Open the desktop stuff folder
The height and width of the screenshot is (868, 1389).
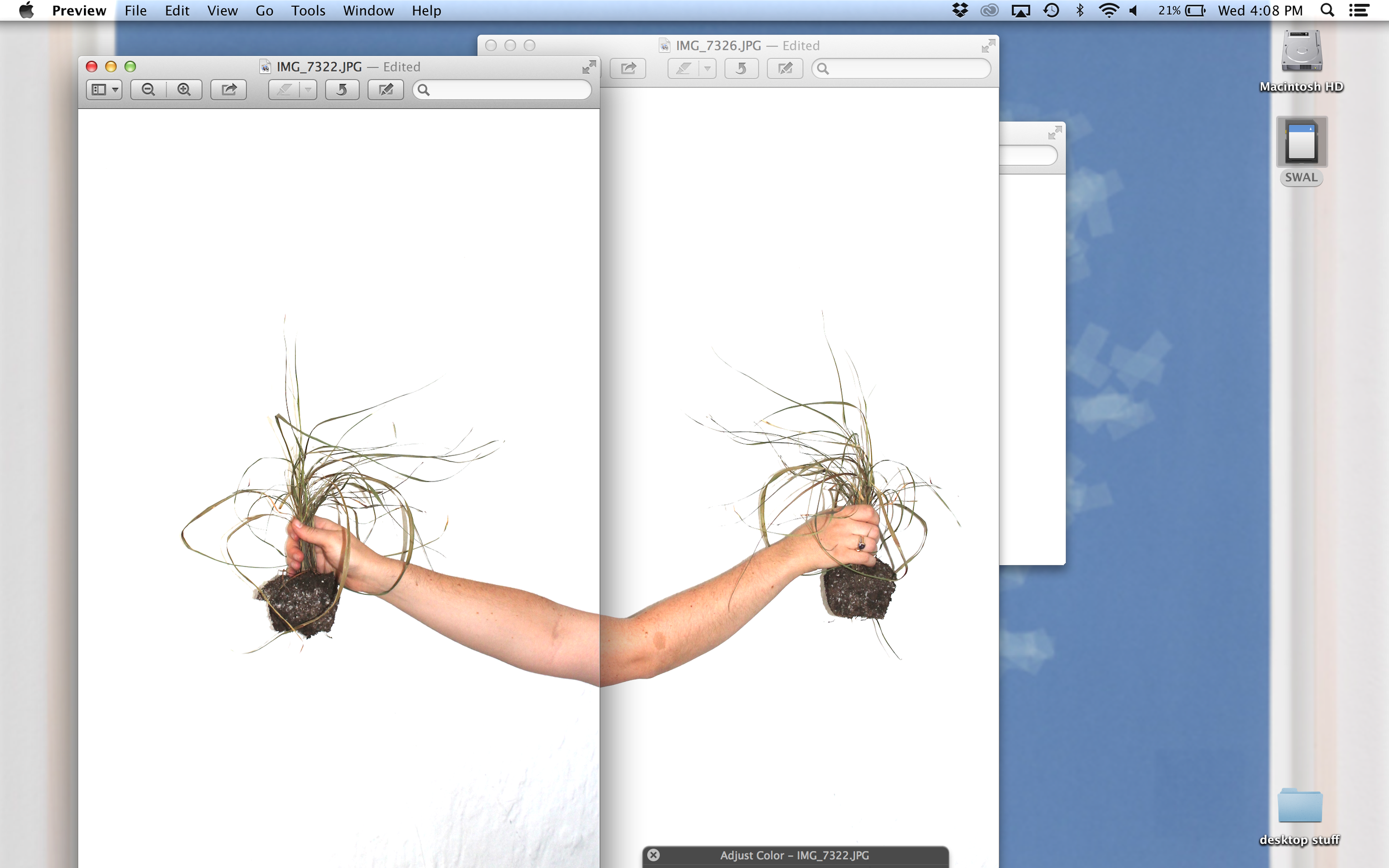tap(1300, 806)
